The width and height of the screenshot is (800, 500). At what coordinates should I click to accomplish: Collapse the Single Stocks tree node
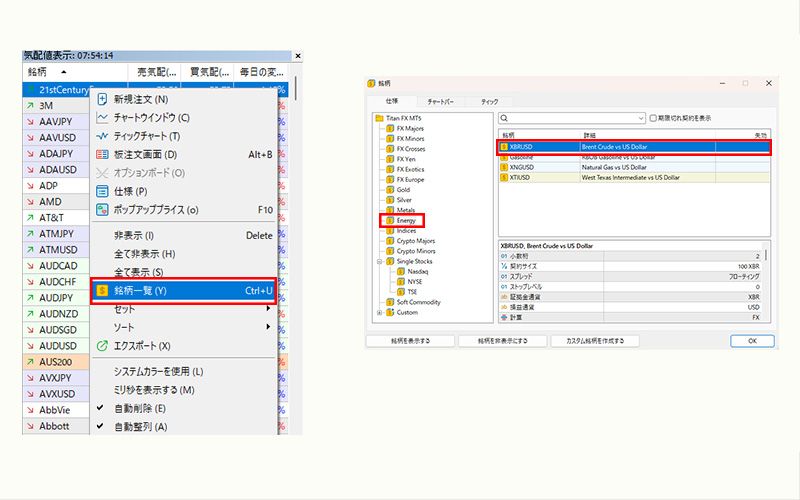click(x=379, y=261)
